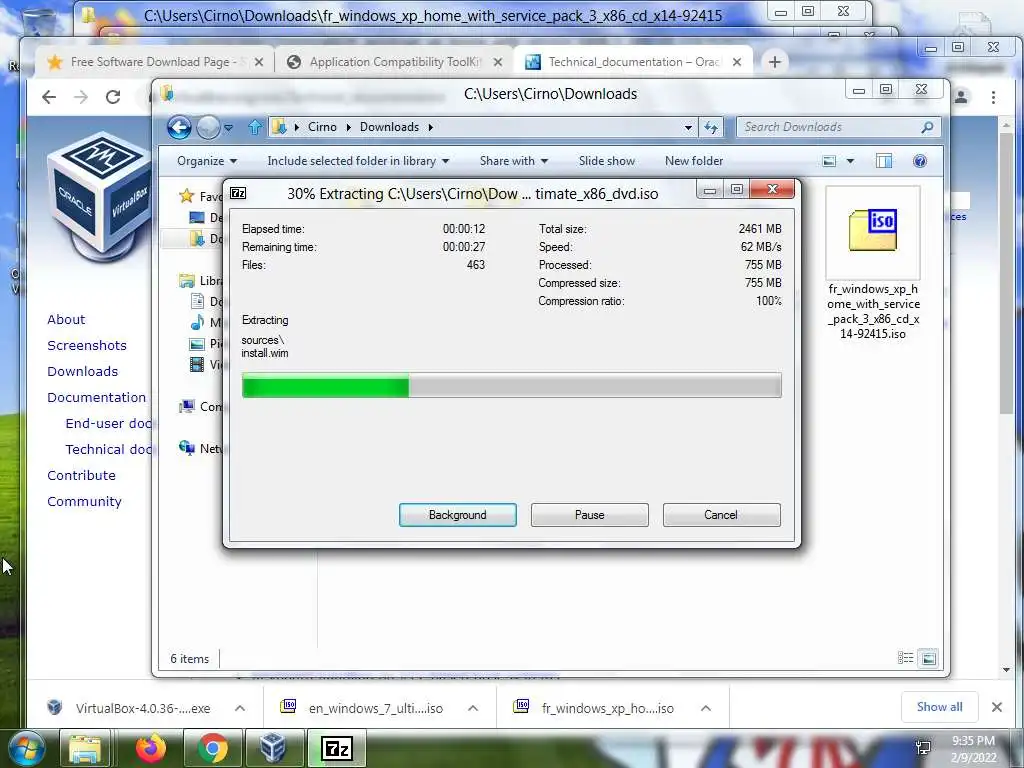Click Favorites star in navigation pane
The width and height of the screenshot is (1024, 768).
[187, 195]
